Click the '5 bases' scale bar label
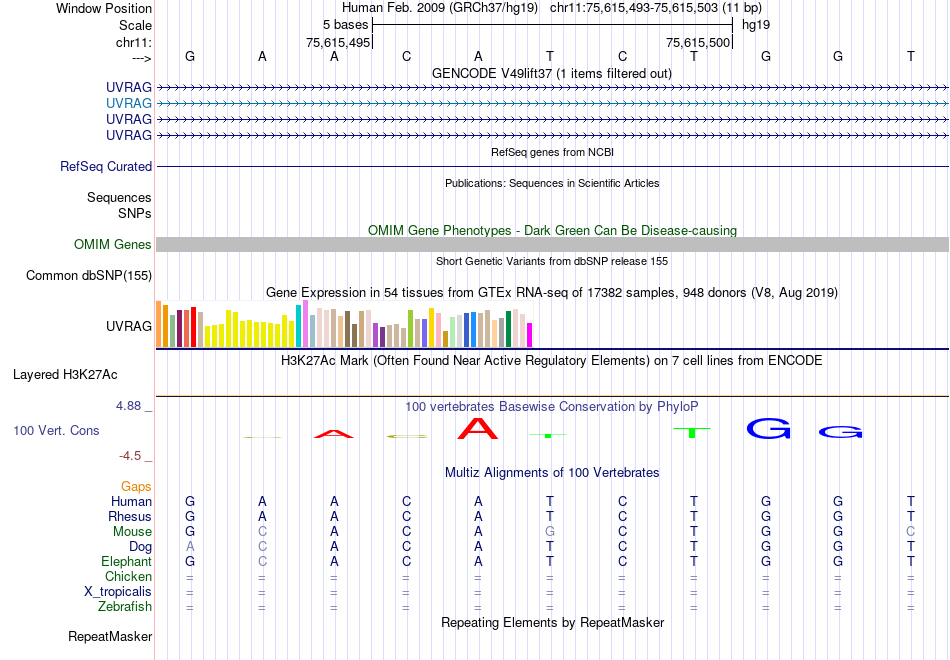The height and width of the screenshot is (660, 950). pos(345,25)
